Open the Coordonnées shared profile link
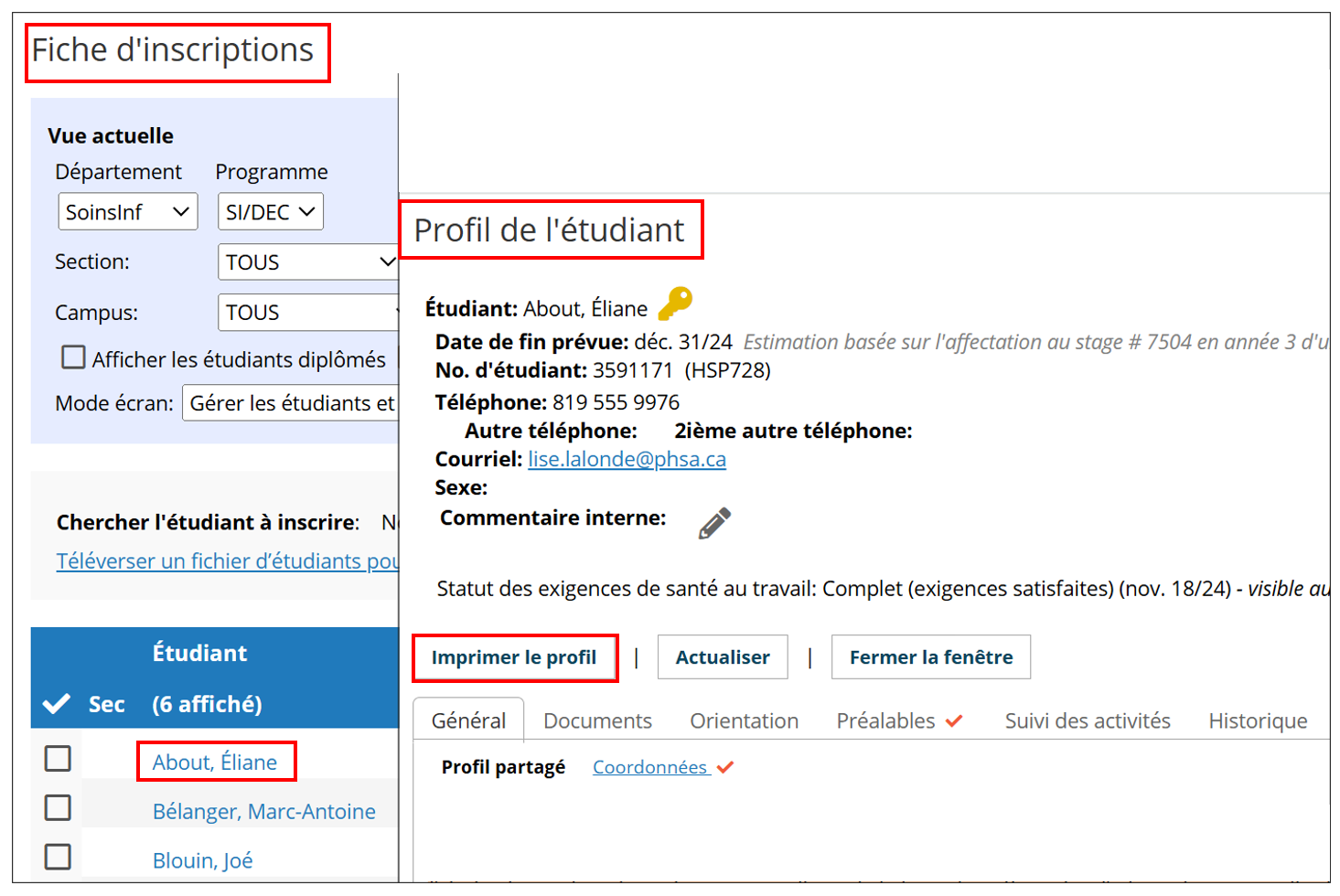The height and width of the screenshot is (896, 1340). 649,767
